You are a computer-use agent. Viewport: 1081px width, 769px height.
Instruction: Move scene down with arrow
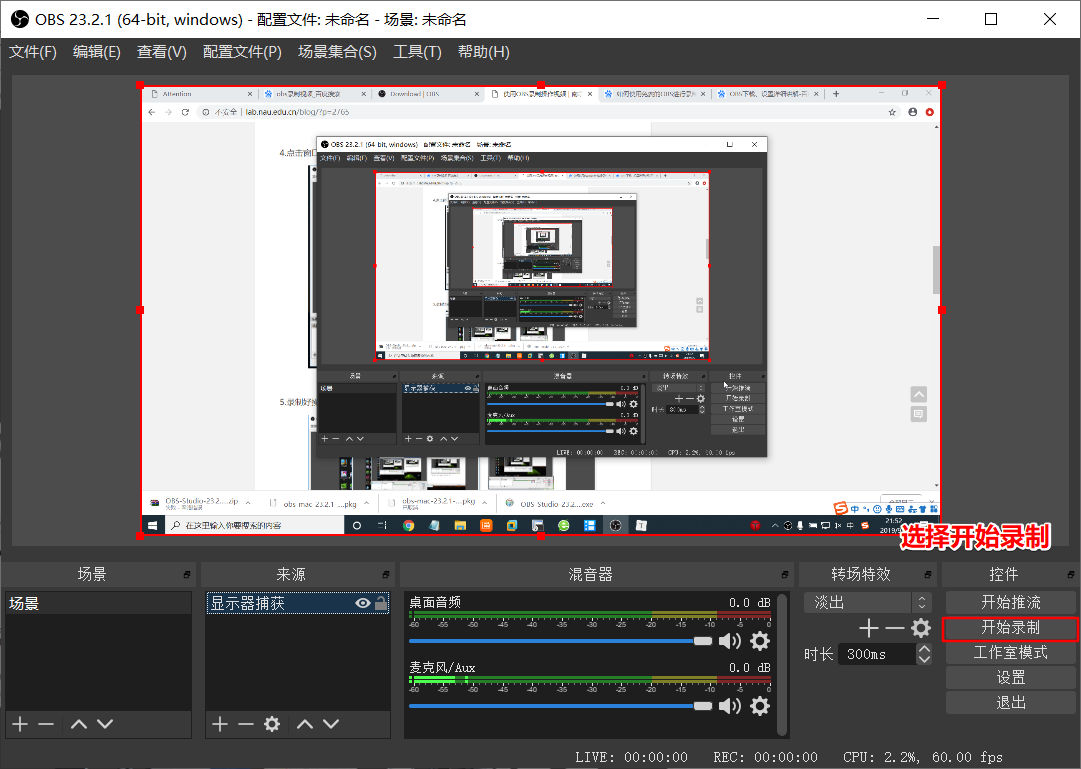[105, 724]
